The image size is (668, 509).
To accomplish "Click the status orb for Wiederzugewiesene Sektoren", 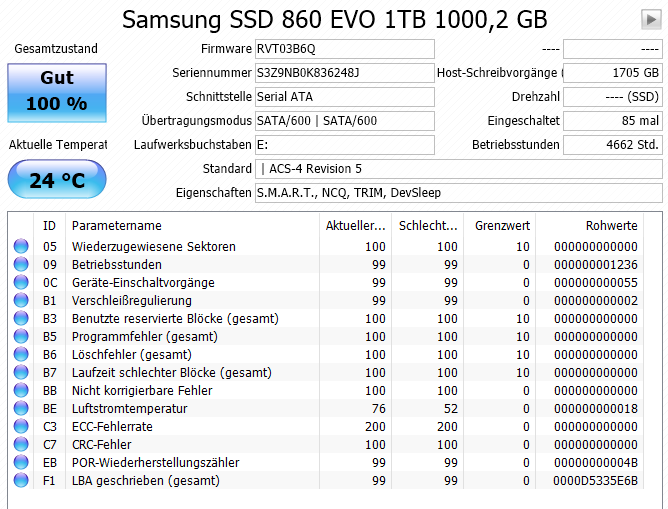I will (x=21, y=246).
